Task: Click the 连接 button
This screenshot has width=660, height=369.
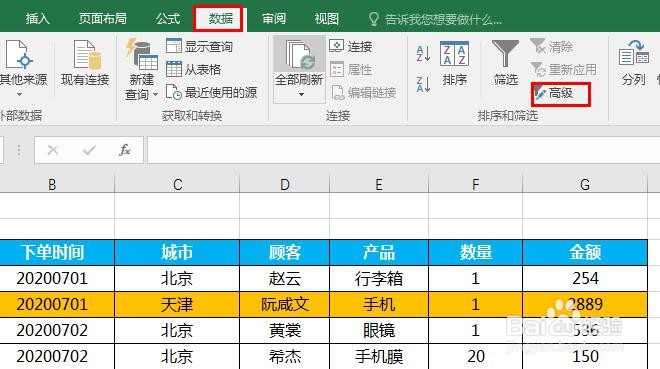Action: (x=351, y=46)
